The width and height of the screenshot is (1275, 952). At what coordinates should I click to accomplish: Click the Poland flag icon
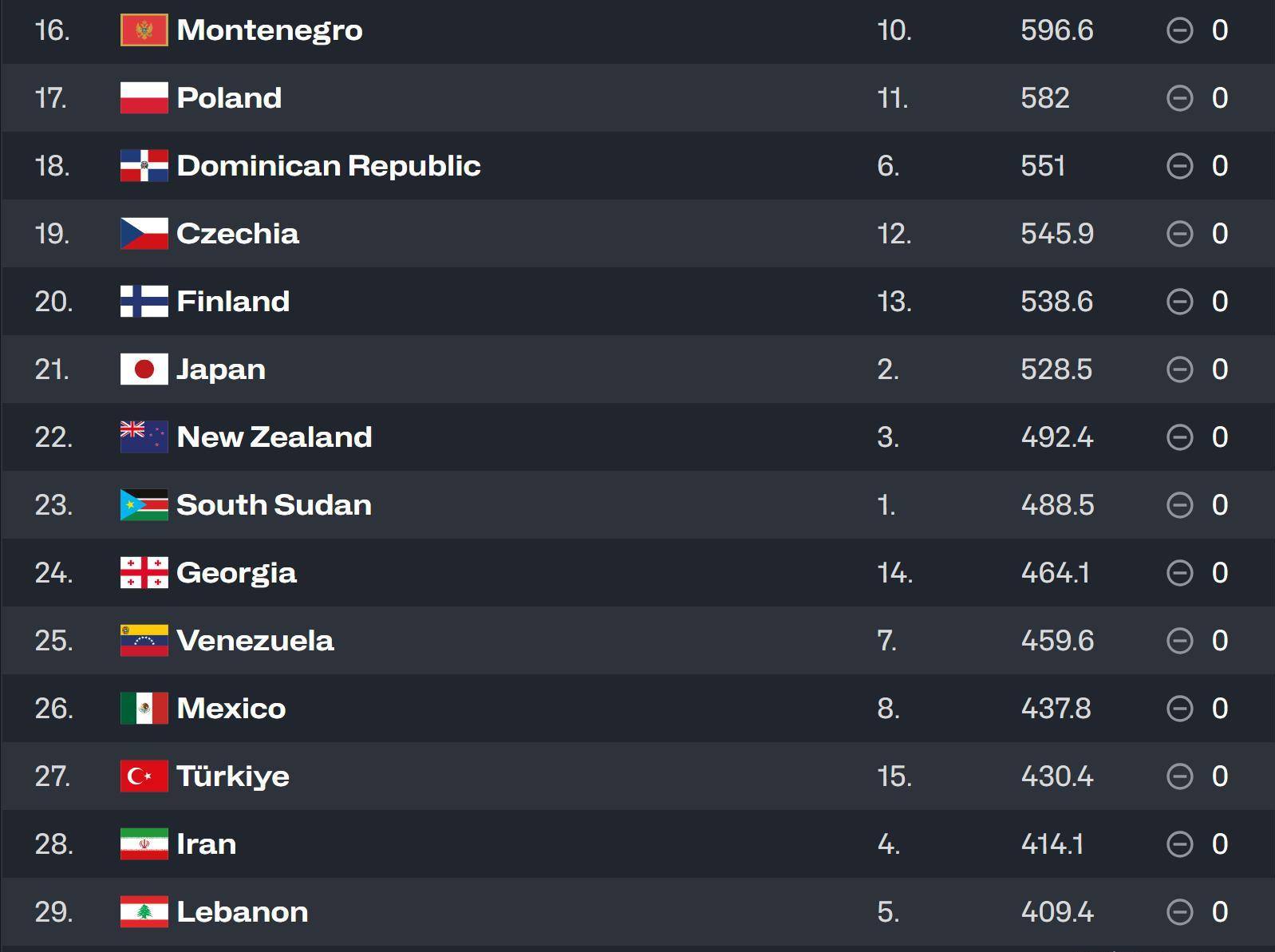144,98
